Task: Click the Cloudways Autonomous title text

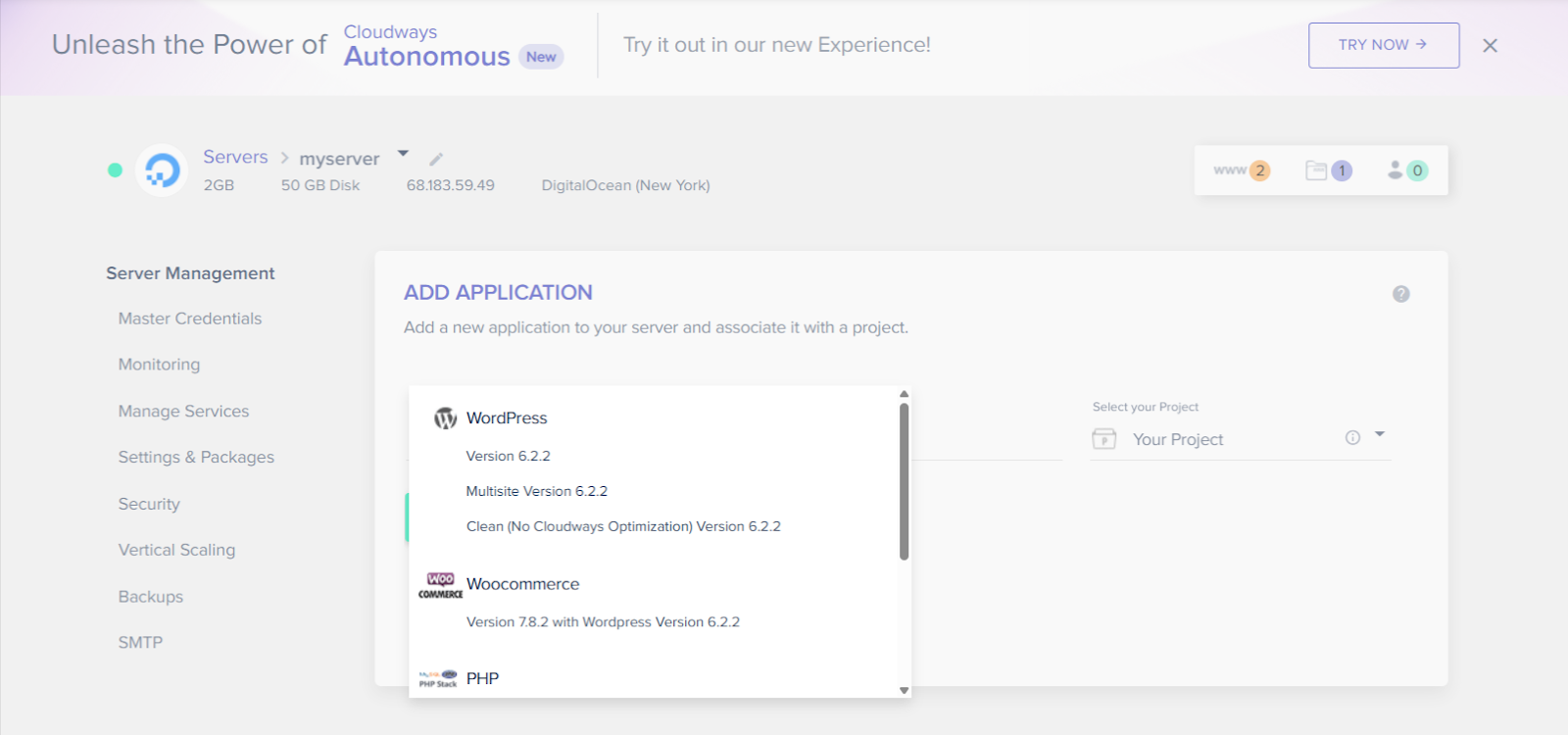Action: click(x=426, y=46)
